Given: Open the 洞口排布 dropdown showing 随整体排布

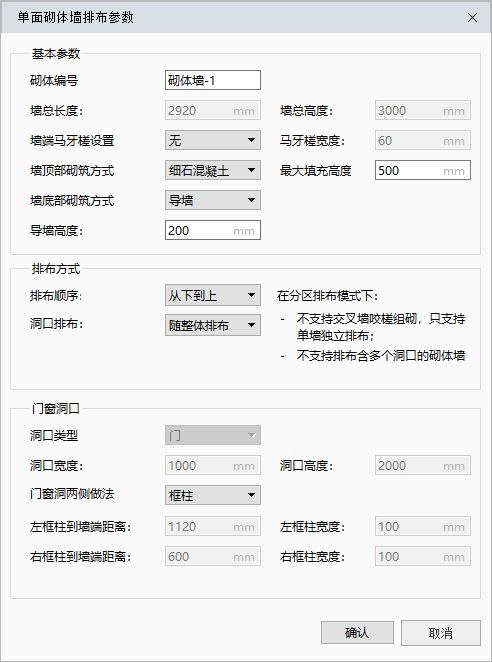Looking at the screenshot, I should (213, 325).
